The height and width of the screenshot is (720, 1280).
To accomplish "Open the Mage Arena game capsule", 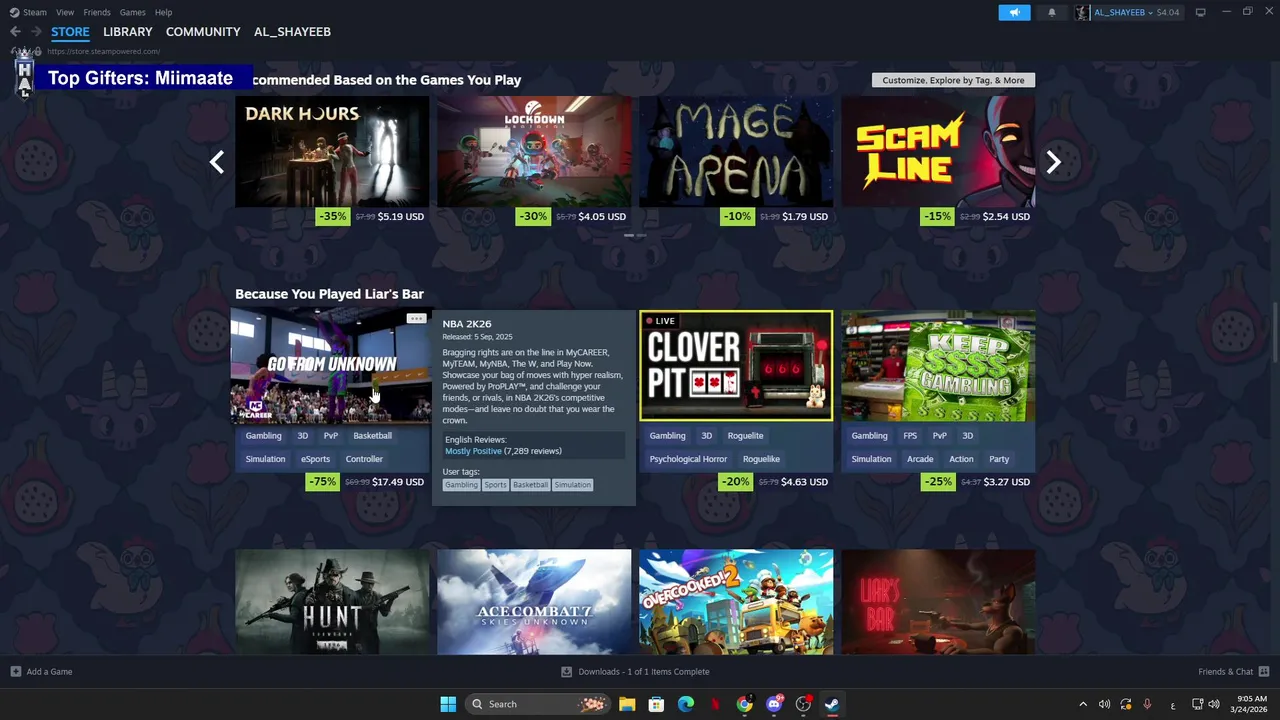I will (736, 152).
